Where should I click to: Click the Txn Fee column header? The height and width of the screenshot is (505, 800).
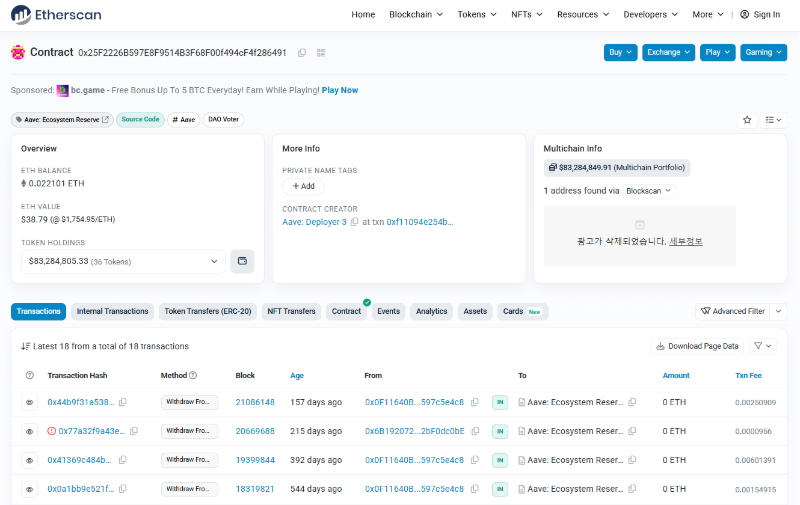click(x=748, y=375)
